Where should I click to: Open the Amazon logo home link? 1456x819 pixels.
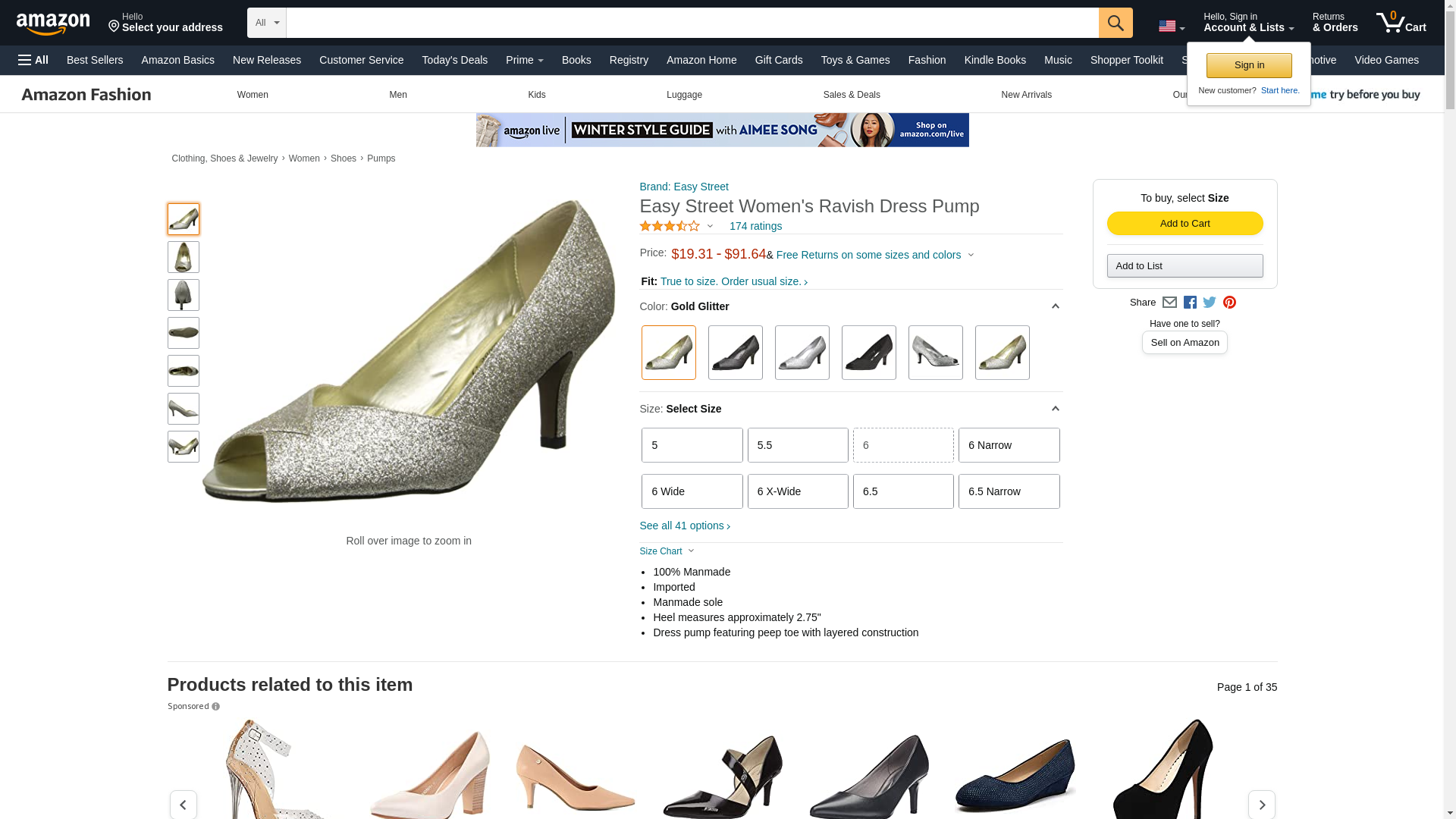tap(53, 24)
